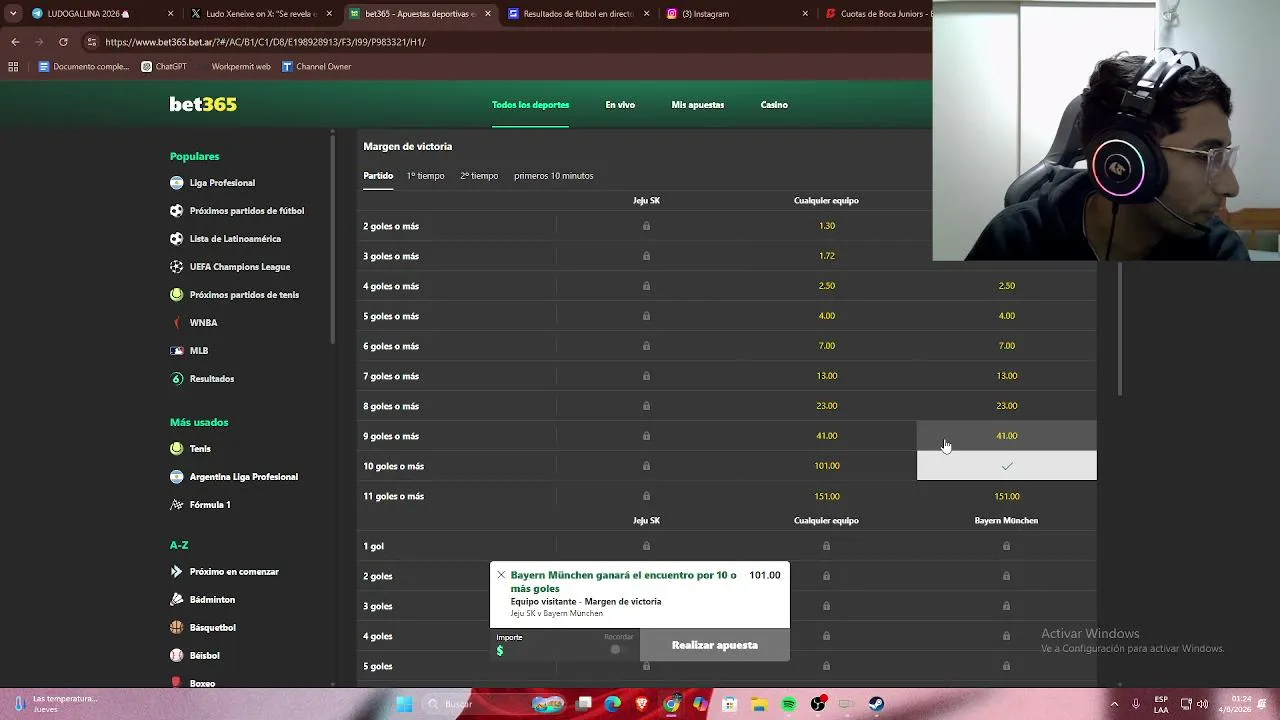Click the Lista de Latinoamérica ball icon
Screen dimensions: 1280x720
[177, 239]
